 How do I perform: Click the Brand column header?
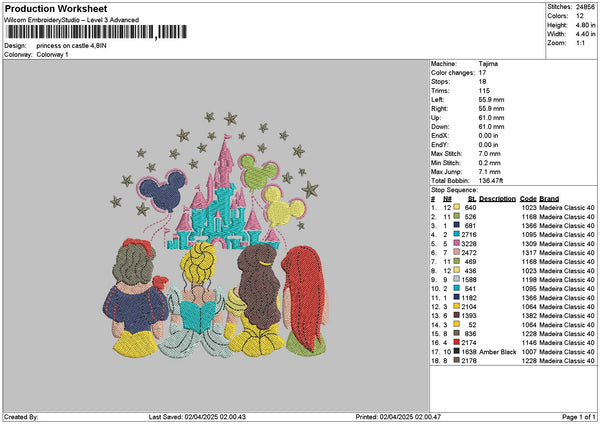coord(549,199)
